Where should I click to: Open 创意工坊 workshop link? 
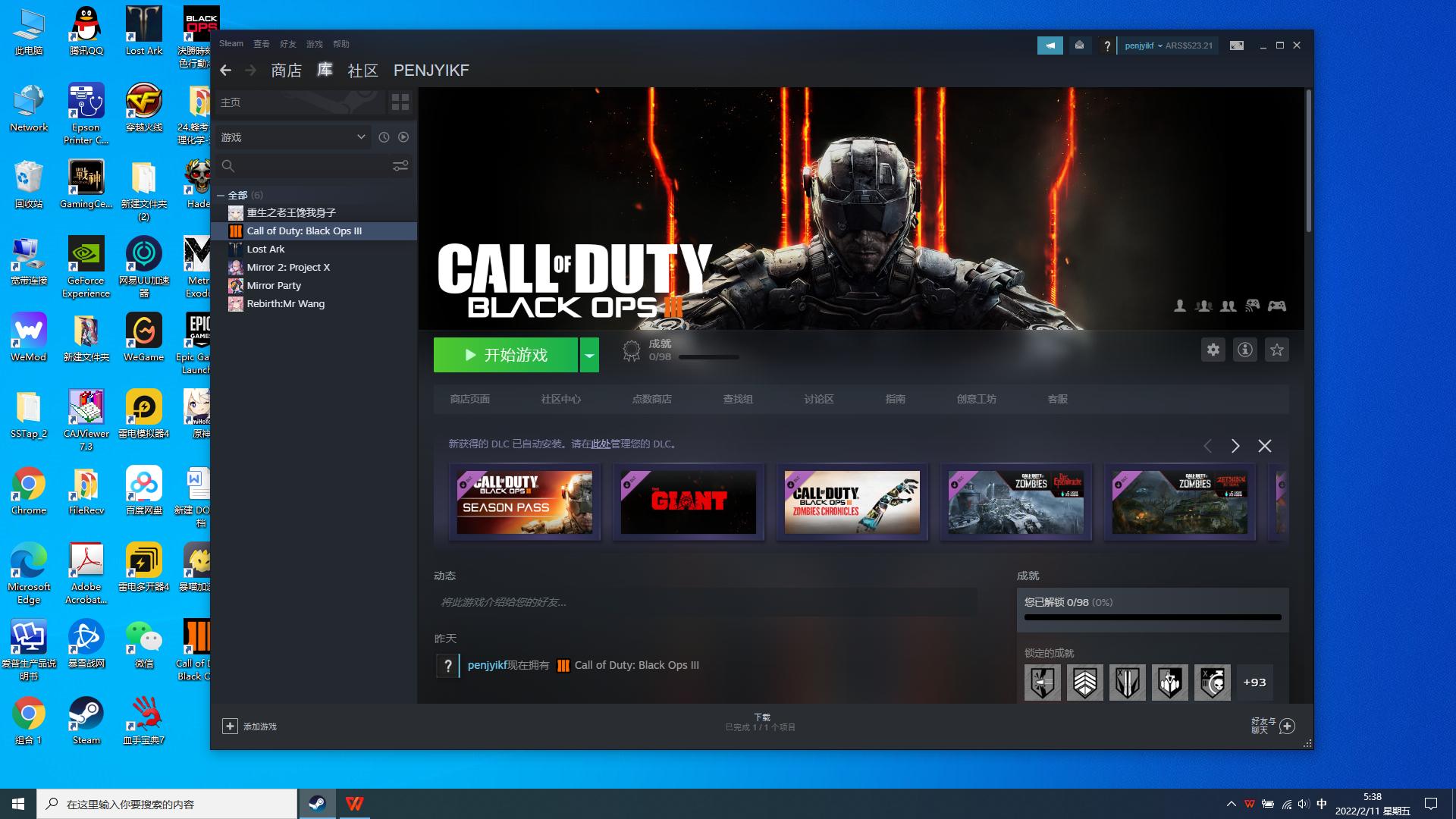pyautogui.click(x=977, y=399)
